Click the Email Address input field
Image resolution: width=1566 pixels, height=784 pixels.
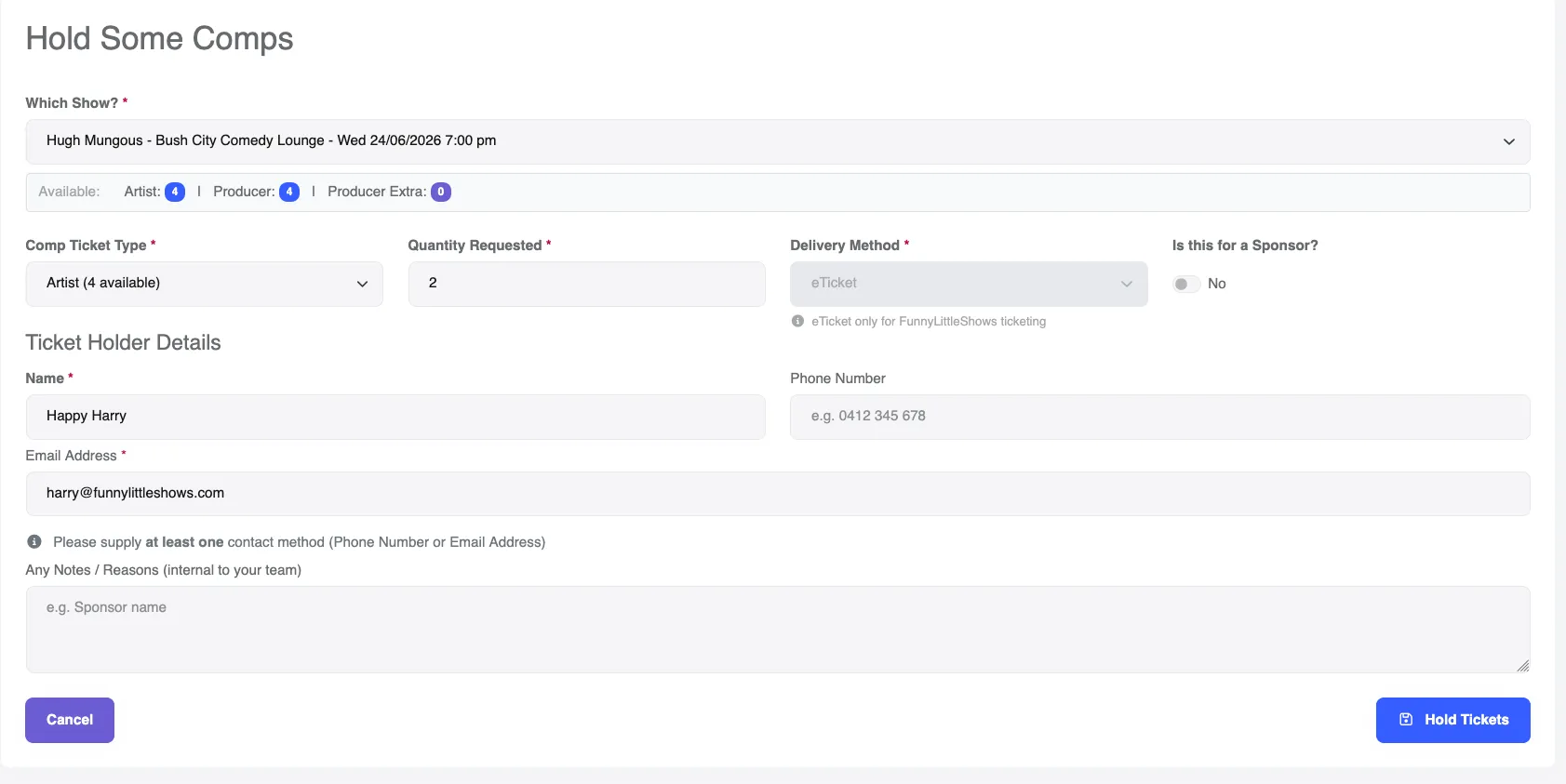(x=777, y=494)
